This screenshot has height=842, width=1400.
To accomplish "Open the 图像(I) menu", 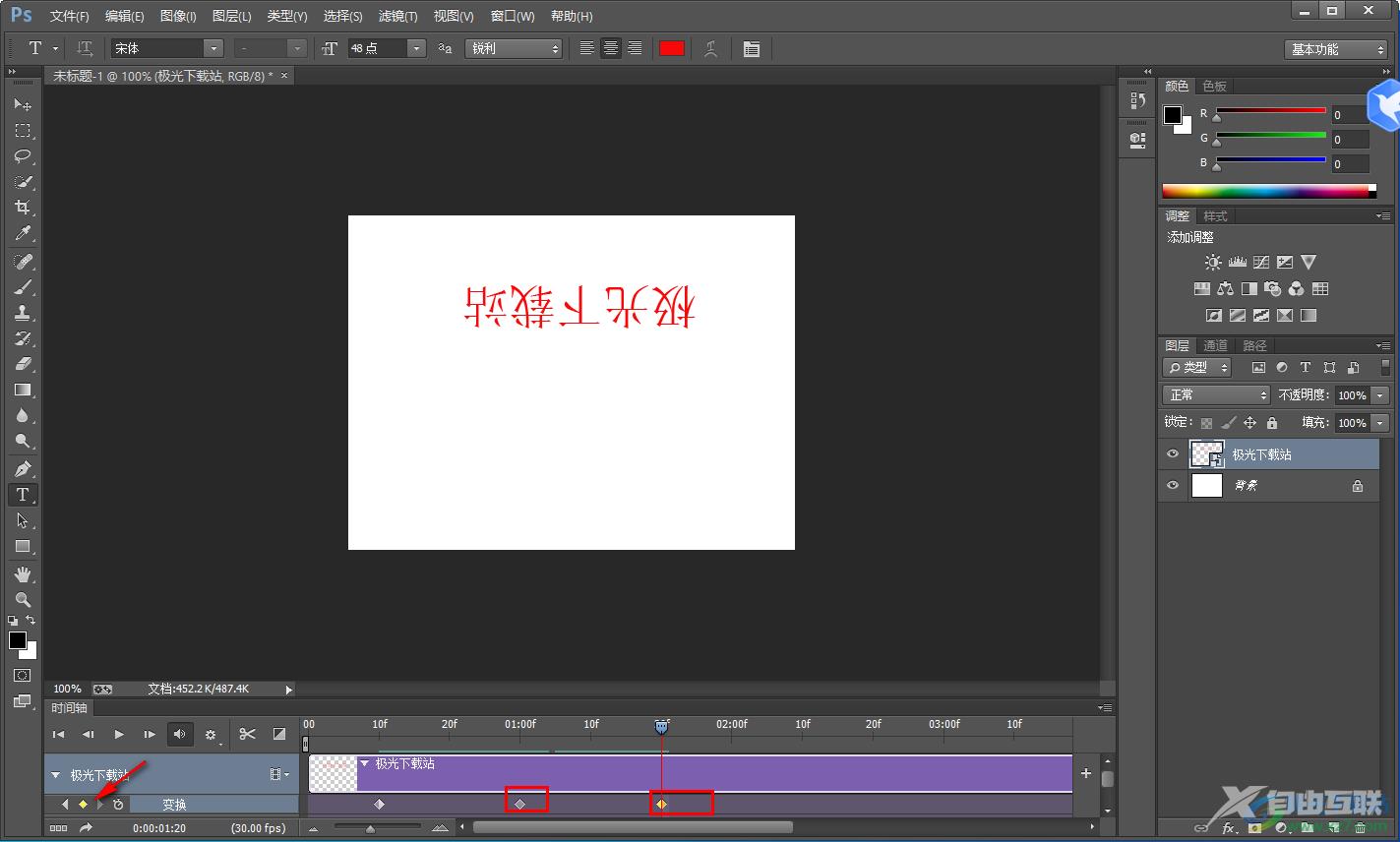I will (177, 16).
